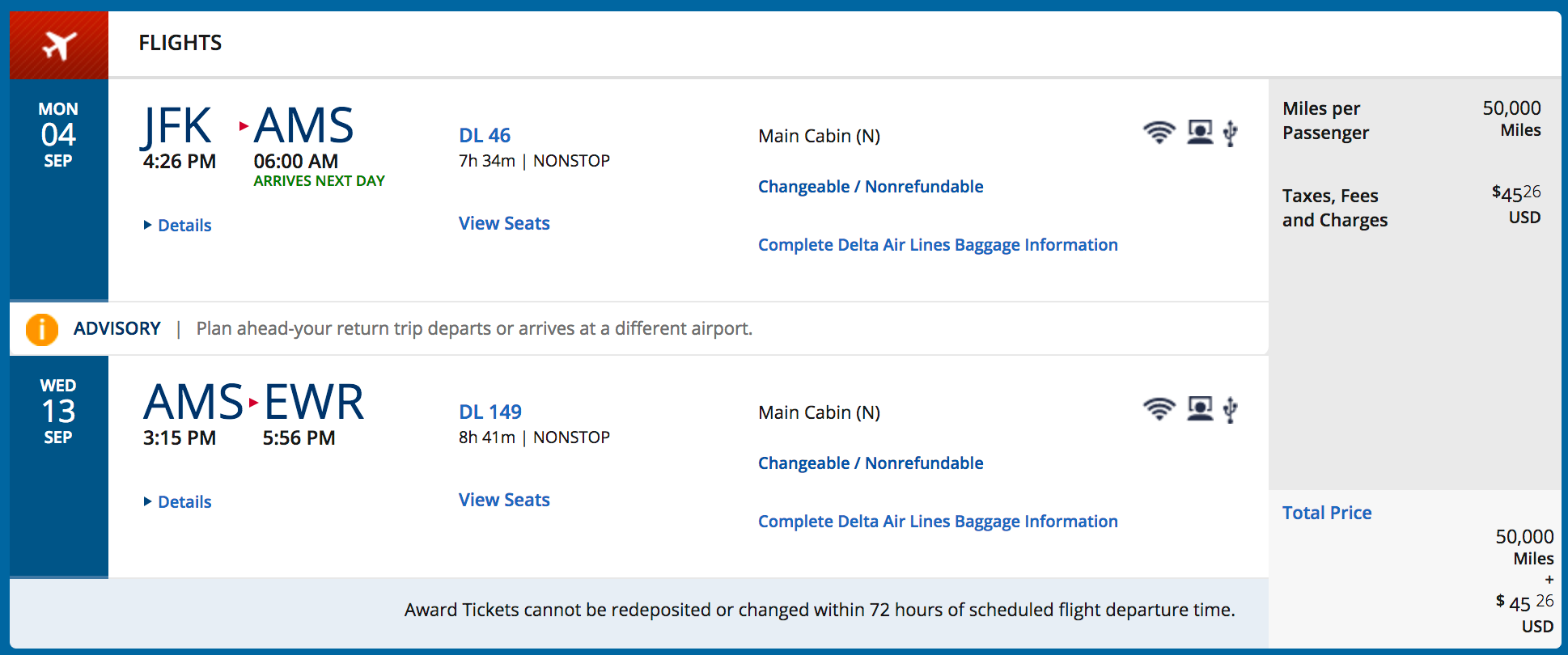Screen dimensions: 1568x655
Task: Click the Wi-Fi icon for flight DL 149
Action: tap(1159, 408)
